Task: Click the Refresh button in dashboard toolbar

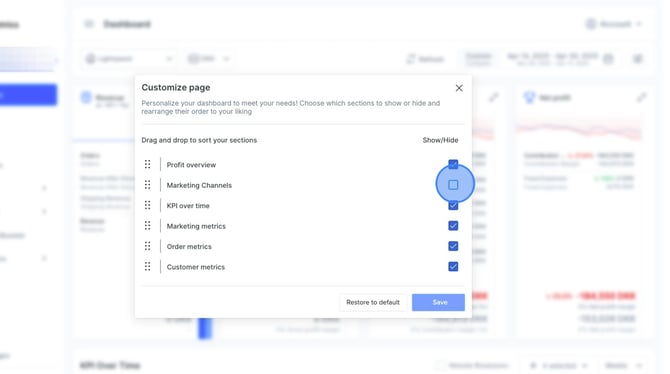Action: tap(425, 59)
